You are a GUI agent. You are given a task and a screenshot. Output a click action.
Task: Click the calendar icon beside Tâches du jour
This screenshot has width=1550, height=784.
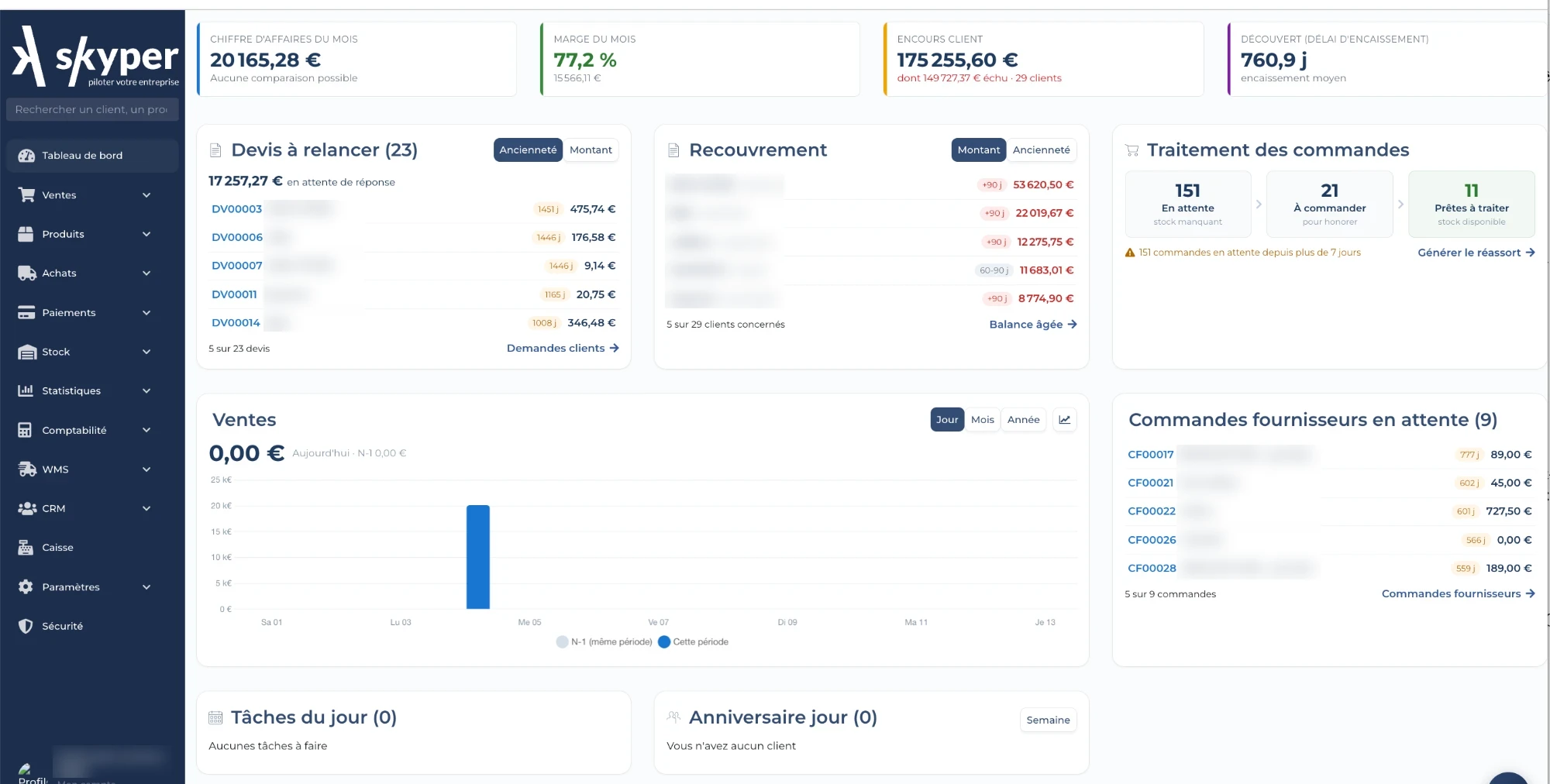215,718
